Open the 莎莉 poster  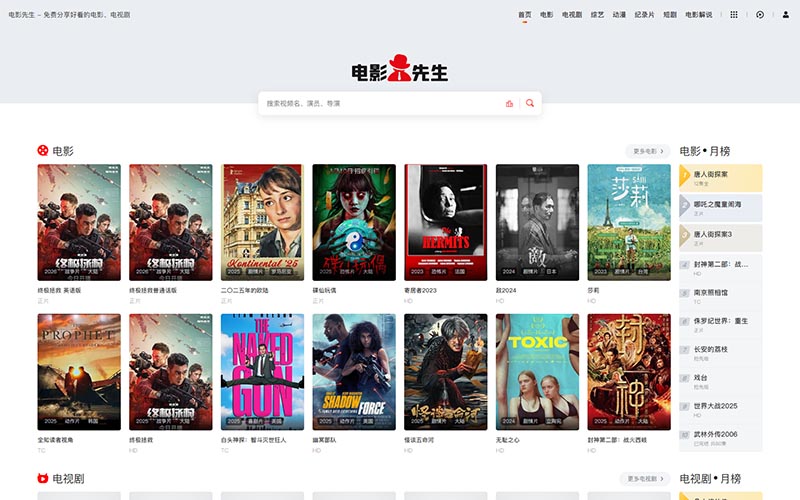pos(629,222)
